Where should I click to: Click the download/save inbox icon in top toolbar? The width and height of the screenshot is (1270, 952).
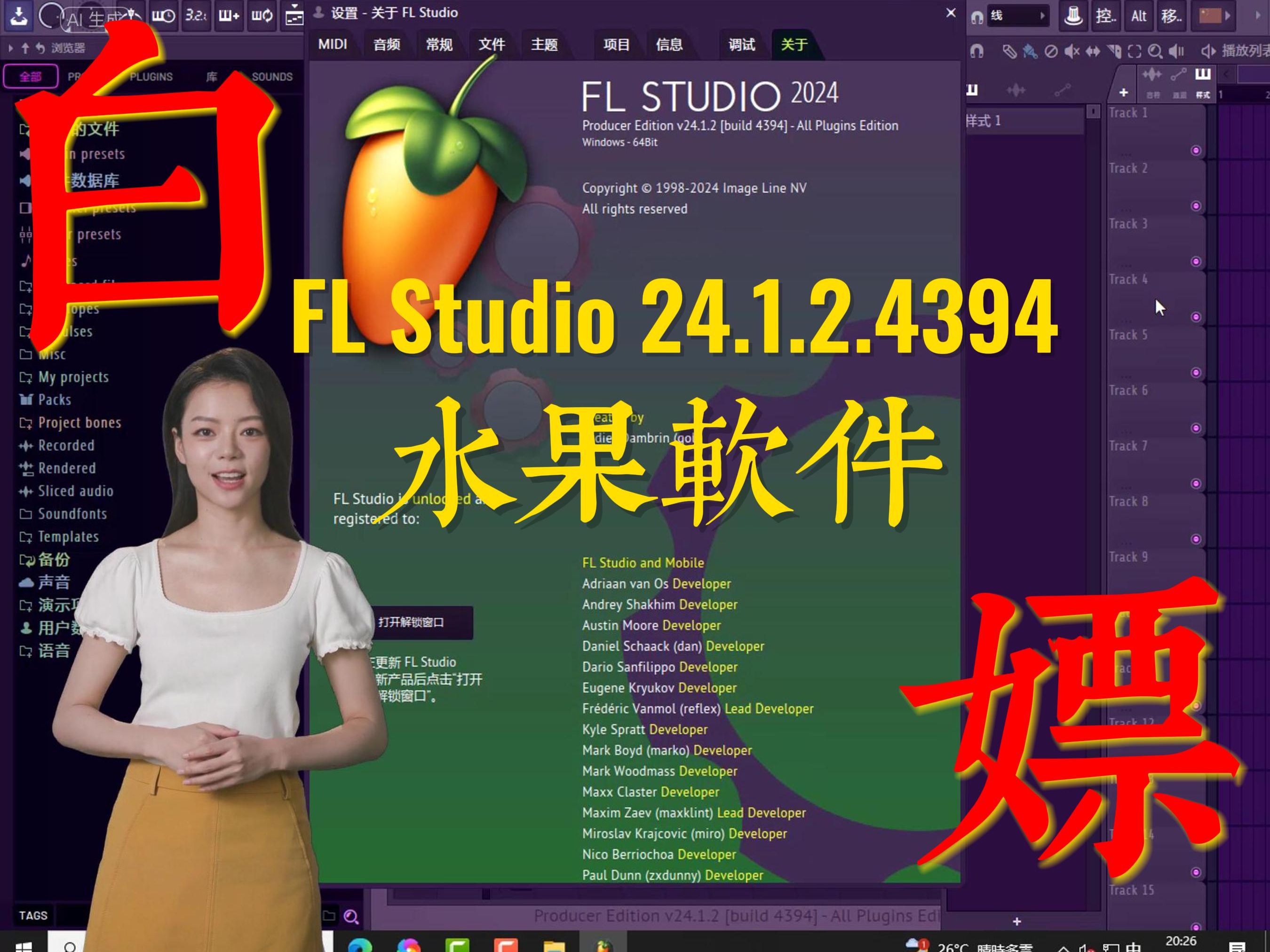pos(18,16)
